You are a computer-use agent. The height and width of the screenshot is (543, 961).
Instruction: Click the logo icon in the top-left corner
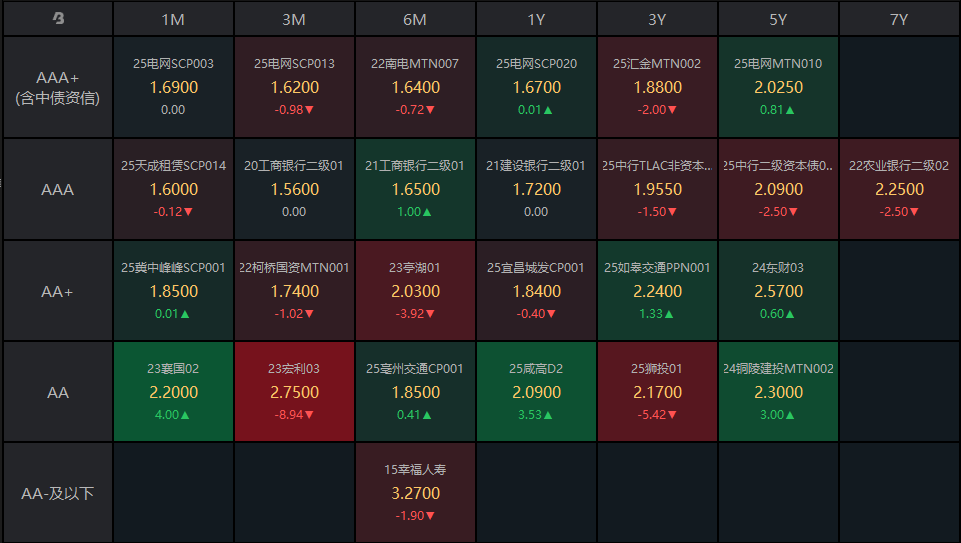58,19
